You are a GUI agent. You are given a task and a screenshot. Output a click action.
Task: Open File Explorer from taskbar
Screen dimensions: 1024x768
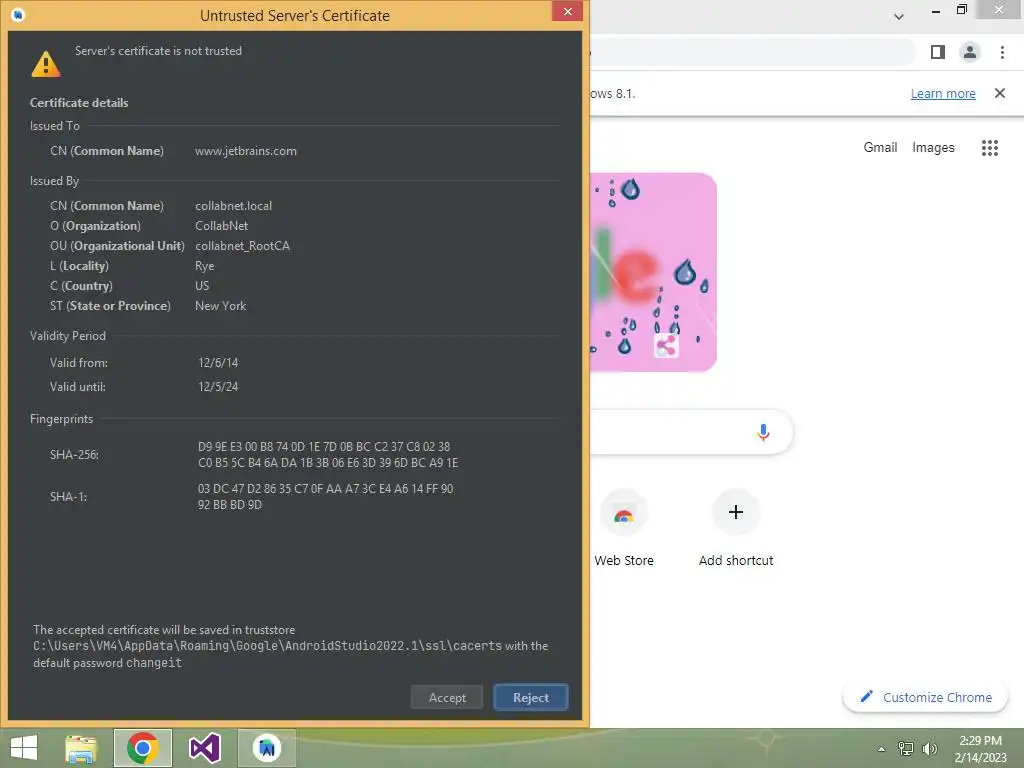pyautogui.click(x=81, y=748)
